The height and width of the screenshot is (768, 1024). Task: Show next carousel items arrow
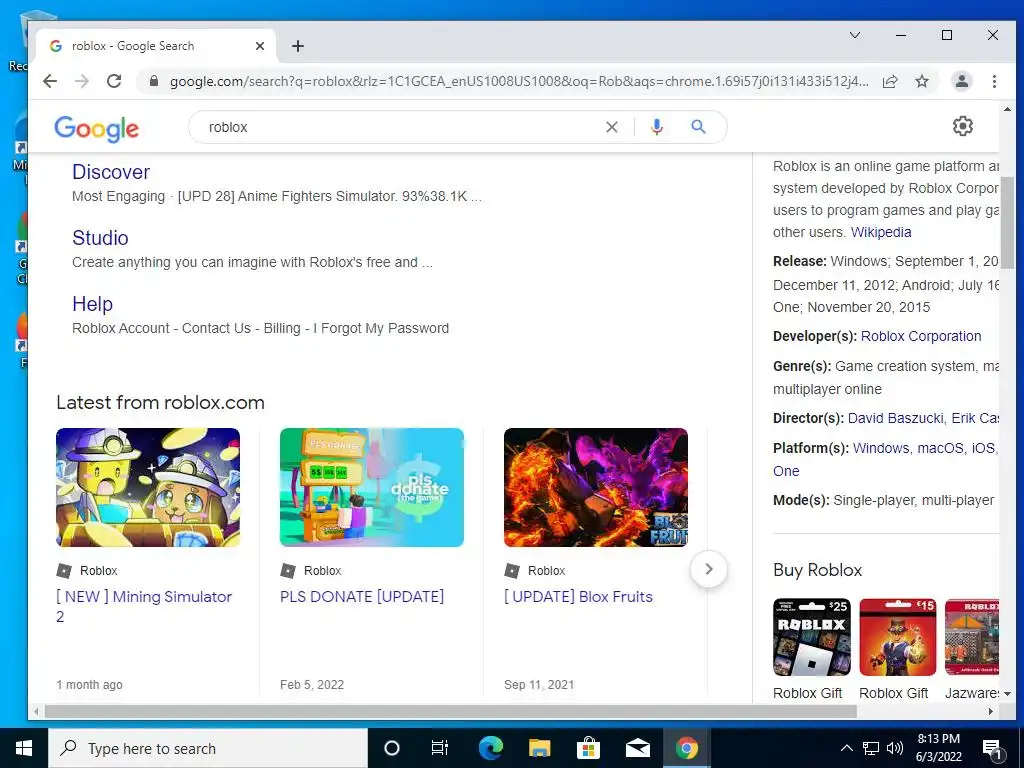(x=709, y=569)
